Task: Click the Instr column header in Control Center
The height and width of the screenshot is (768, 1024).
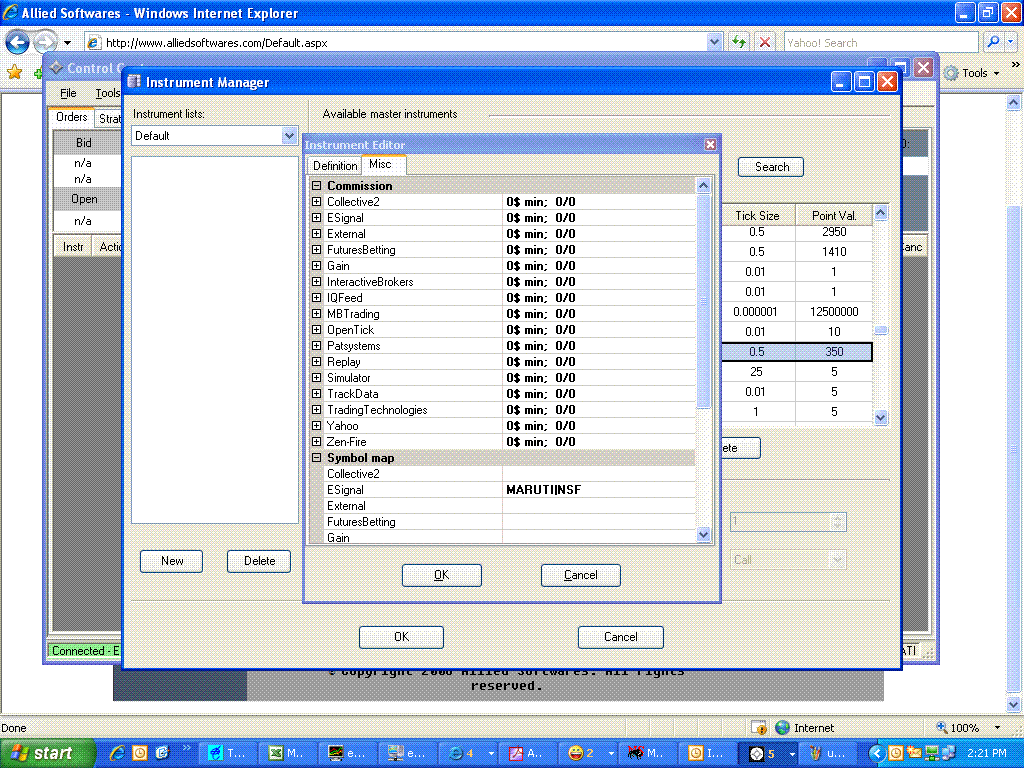Action: 73,247
